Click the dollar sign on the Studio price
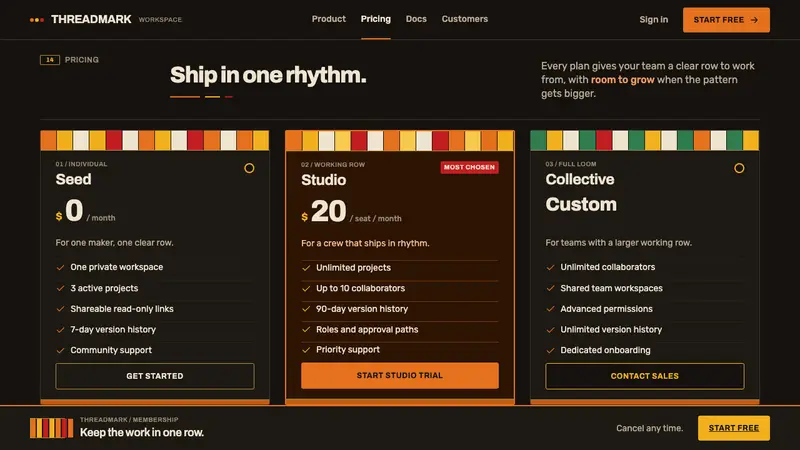Image resolution: width=800 pixels, height=450 pixels. (x=305, y=216)
